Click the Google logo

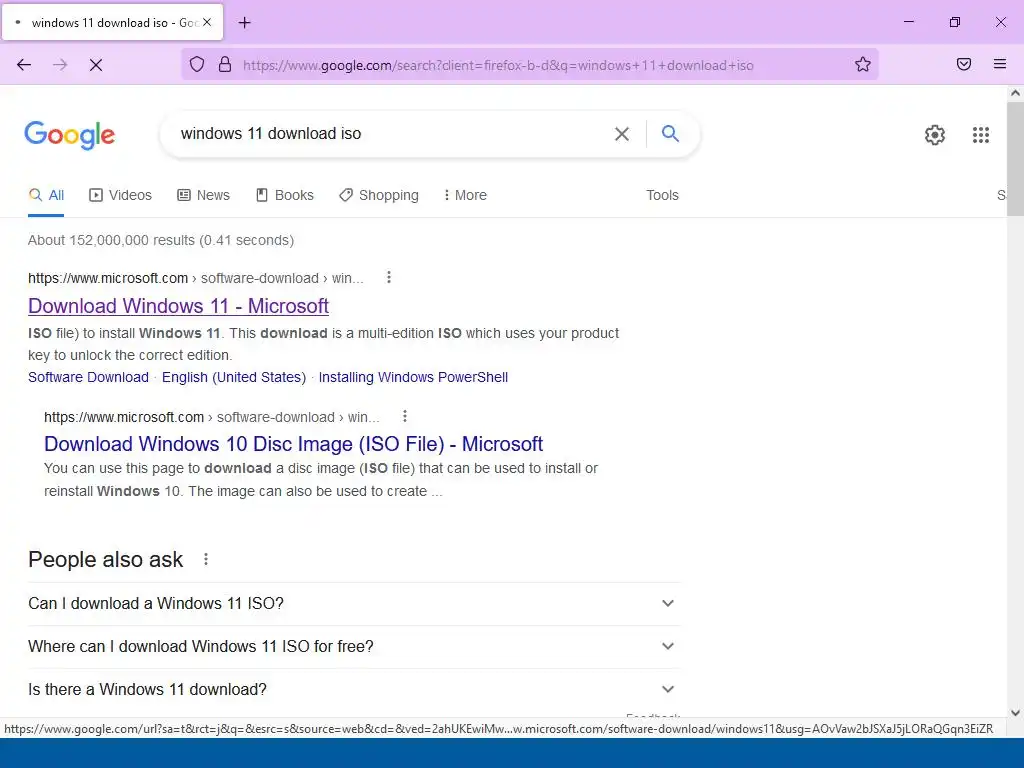pos(70,135)
